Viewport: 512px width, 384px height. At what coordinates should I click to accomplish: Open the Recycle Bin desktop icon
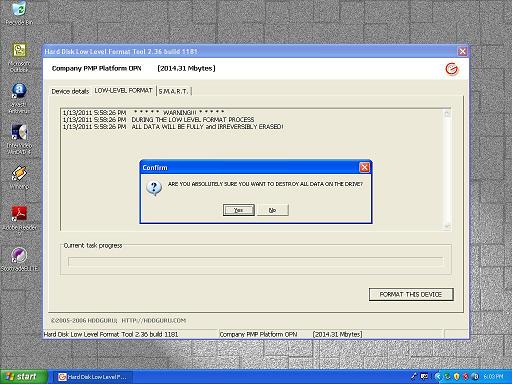click(19, 13)
